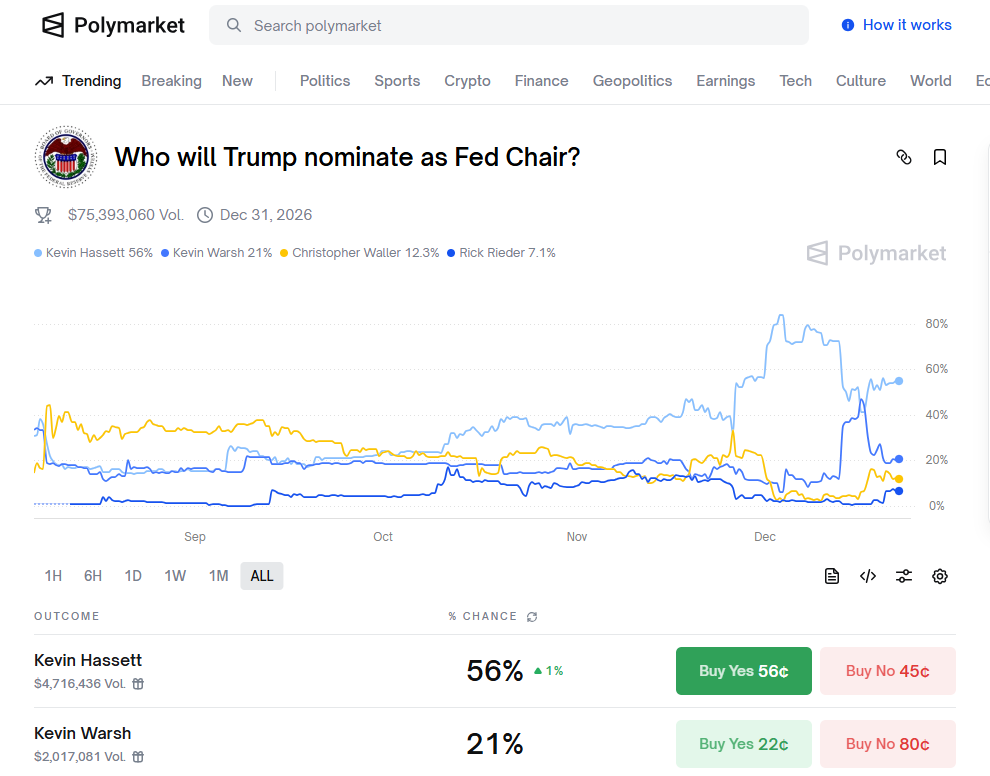The width and height of the screenshot is (990, 776).
Task: Open the Politics category tab
Action: click(x=325, y=81)
